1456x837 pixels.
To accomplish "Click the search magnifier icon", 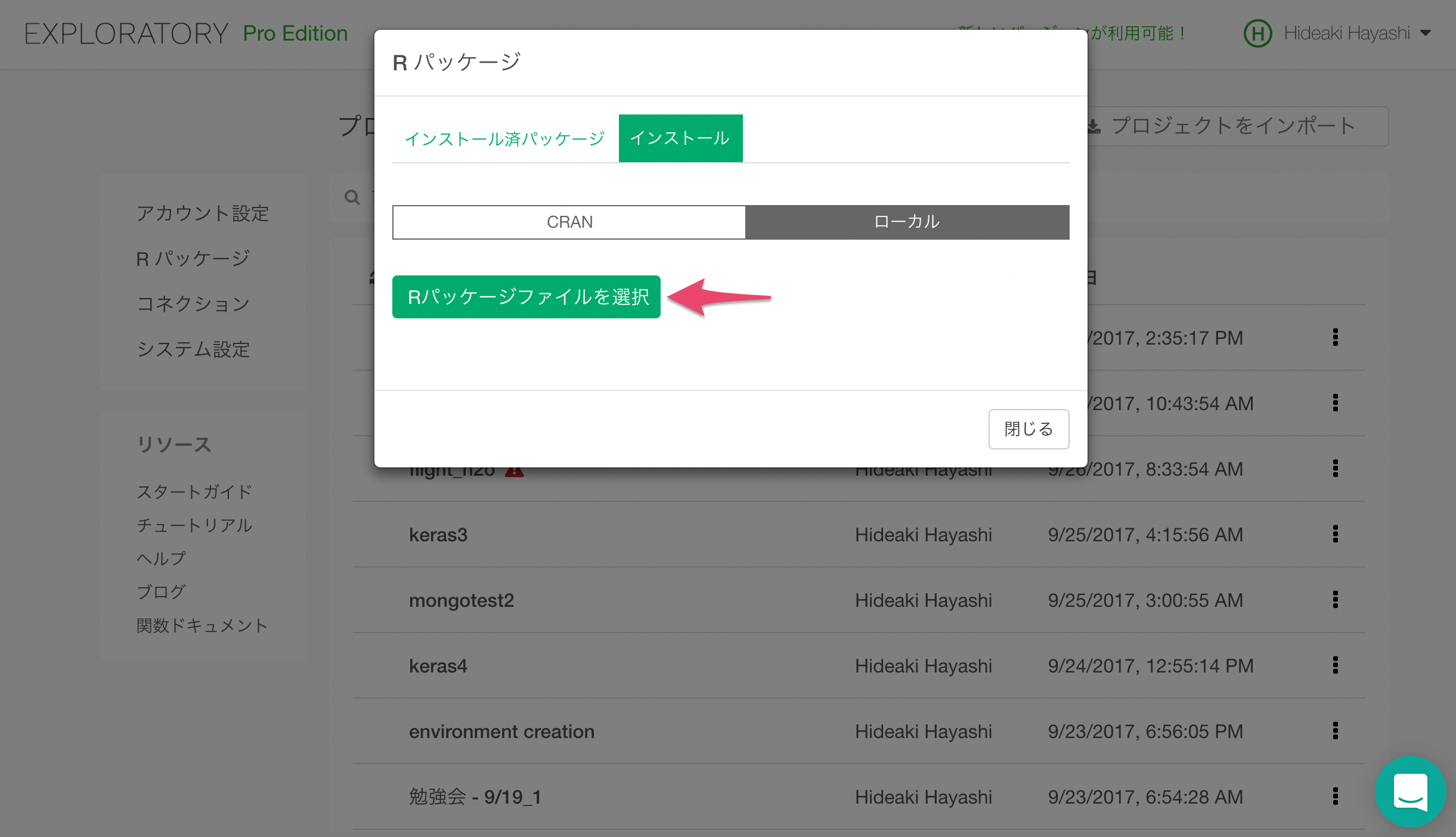I will click(x=352, y=197).
